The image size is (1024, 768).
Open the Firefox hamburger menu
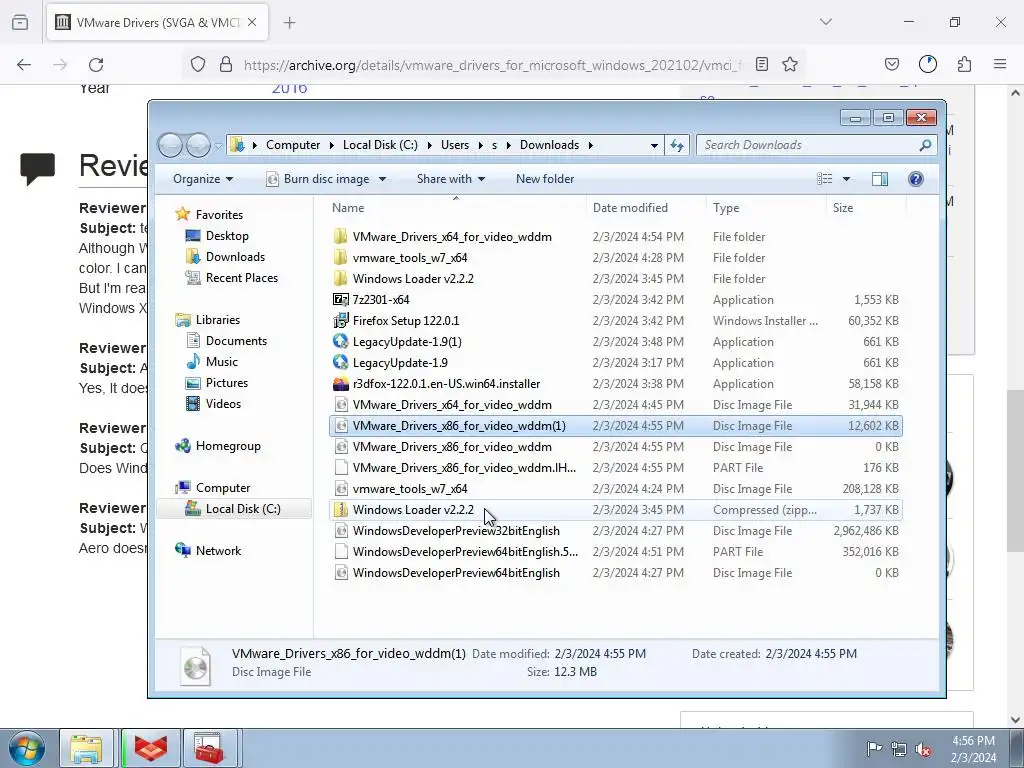pos(1000,64)
